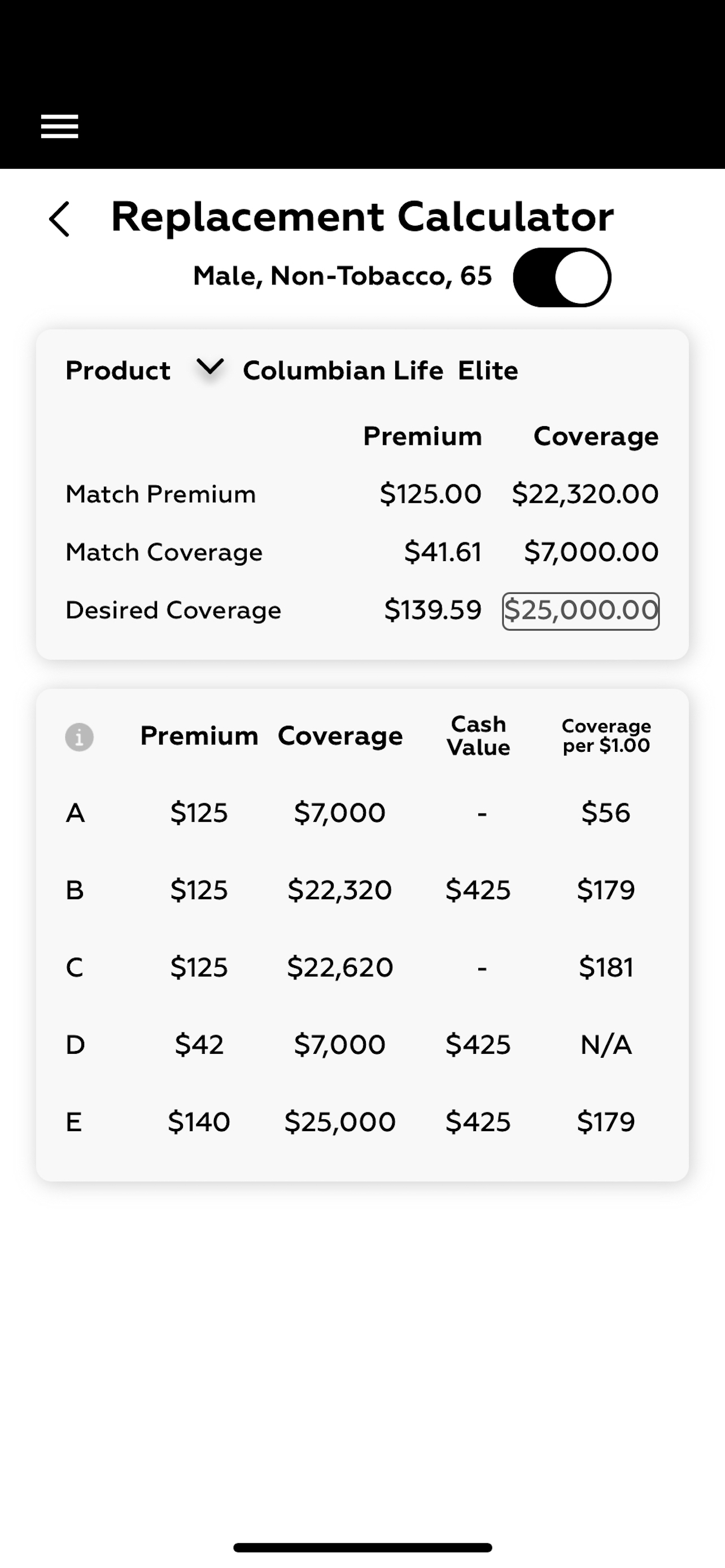Tap the Match Coverage row label
Viewport: 725px width, 1568px height.
(x=164, y=552)
